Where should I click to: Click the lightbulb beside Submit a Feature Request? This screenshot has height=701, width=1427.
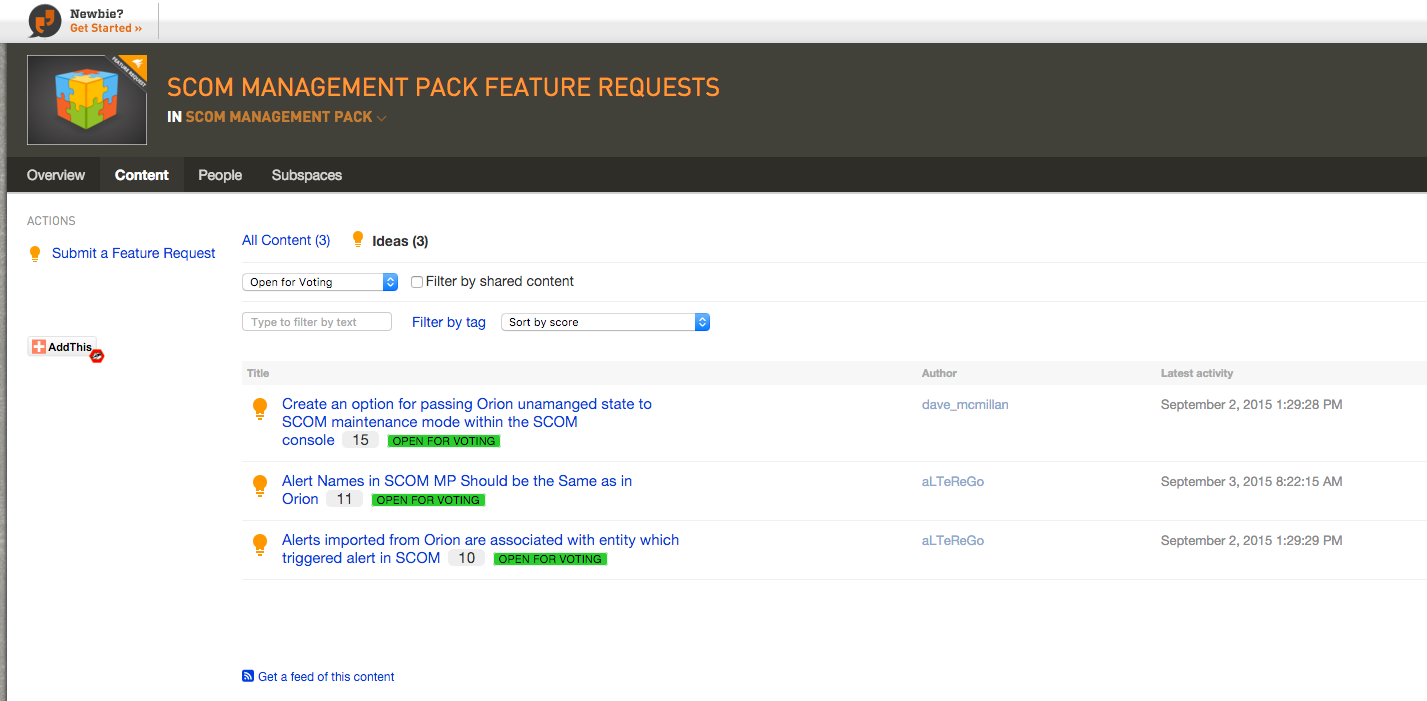[35, 254]
